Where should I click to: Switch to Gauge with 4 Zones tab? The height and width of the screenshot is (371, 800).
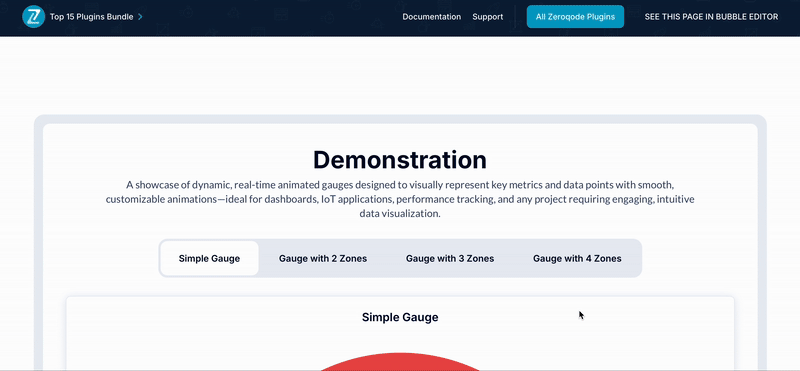point(577,258)
